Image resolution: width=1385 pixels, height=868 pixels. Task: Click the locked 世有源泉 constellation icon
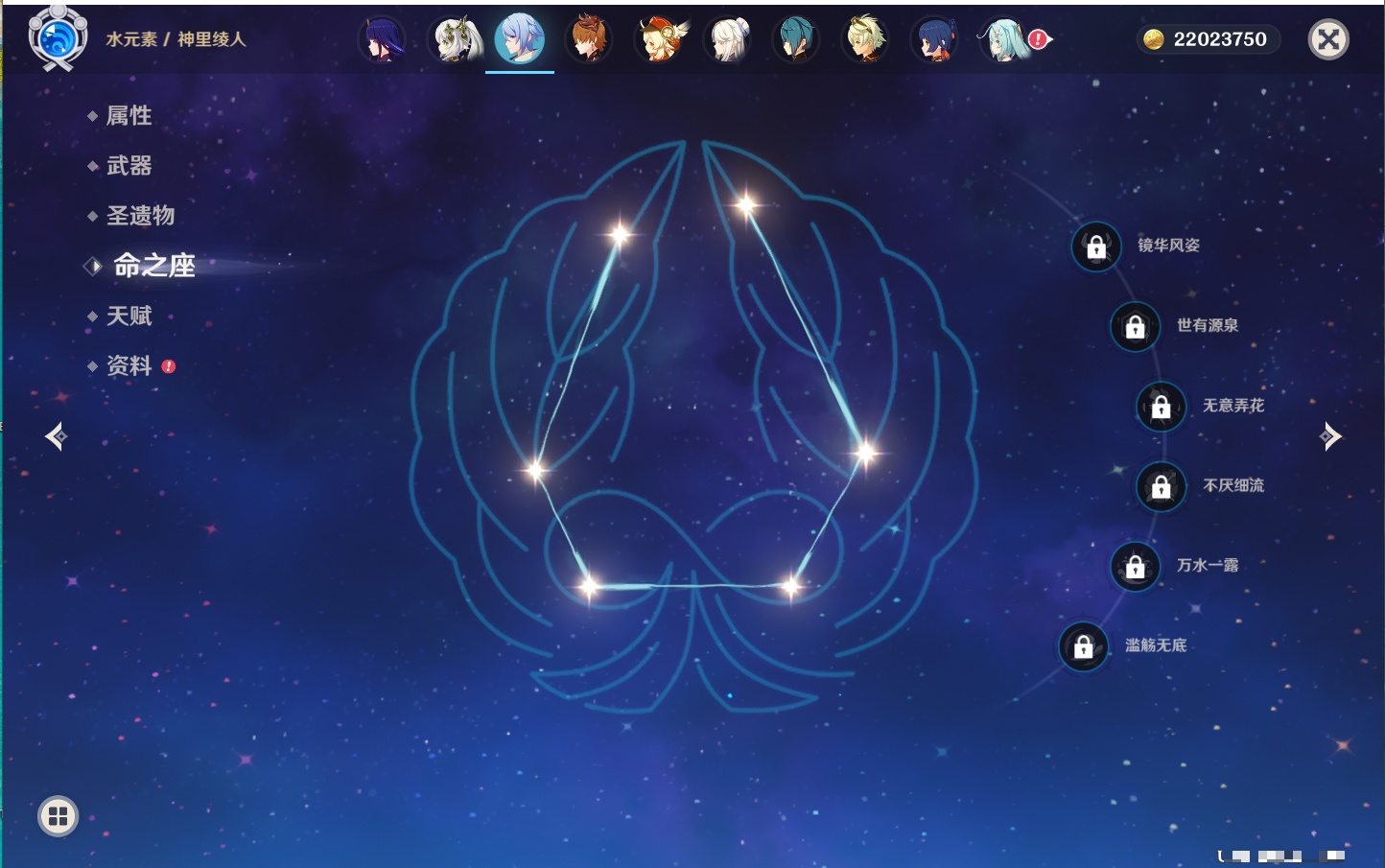(1135, 327)
